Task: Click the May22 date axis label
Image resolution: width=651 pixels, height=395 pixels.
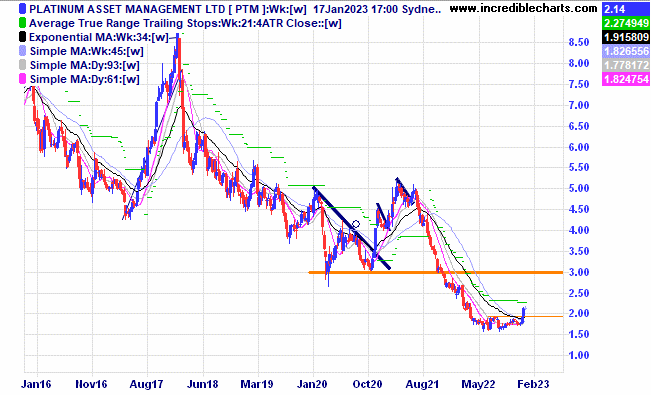Action: 478,384
